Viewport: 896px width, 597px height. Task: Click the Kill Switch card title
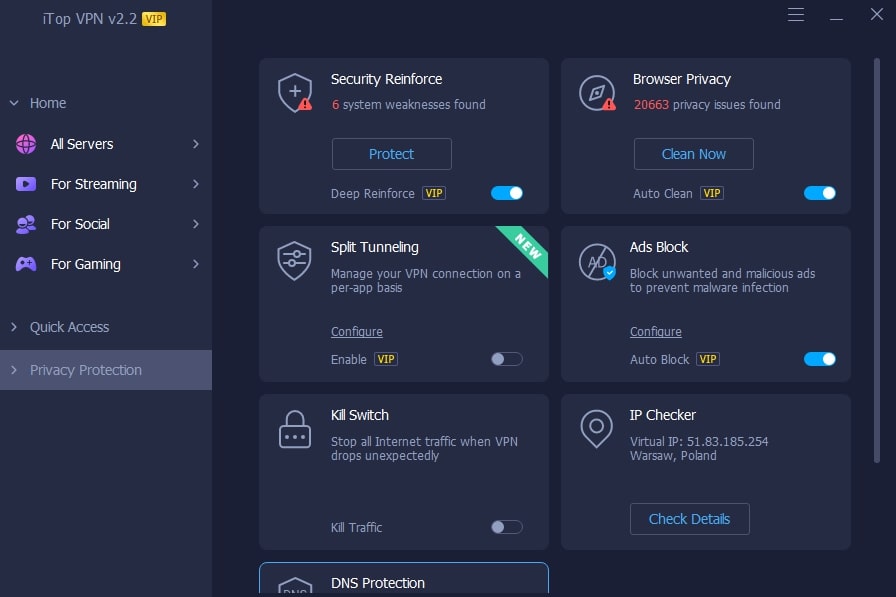359,415
